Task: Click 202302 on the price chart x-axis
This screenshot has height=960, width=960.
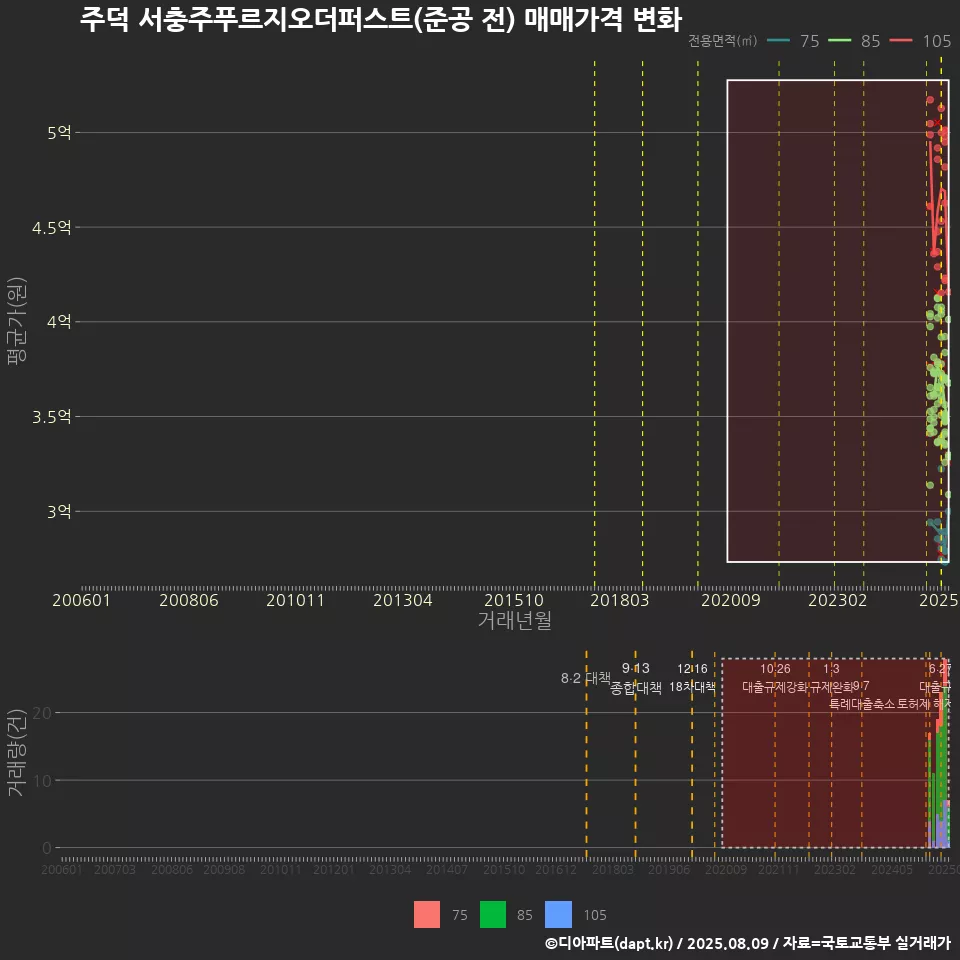Action: 838,600
